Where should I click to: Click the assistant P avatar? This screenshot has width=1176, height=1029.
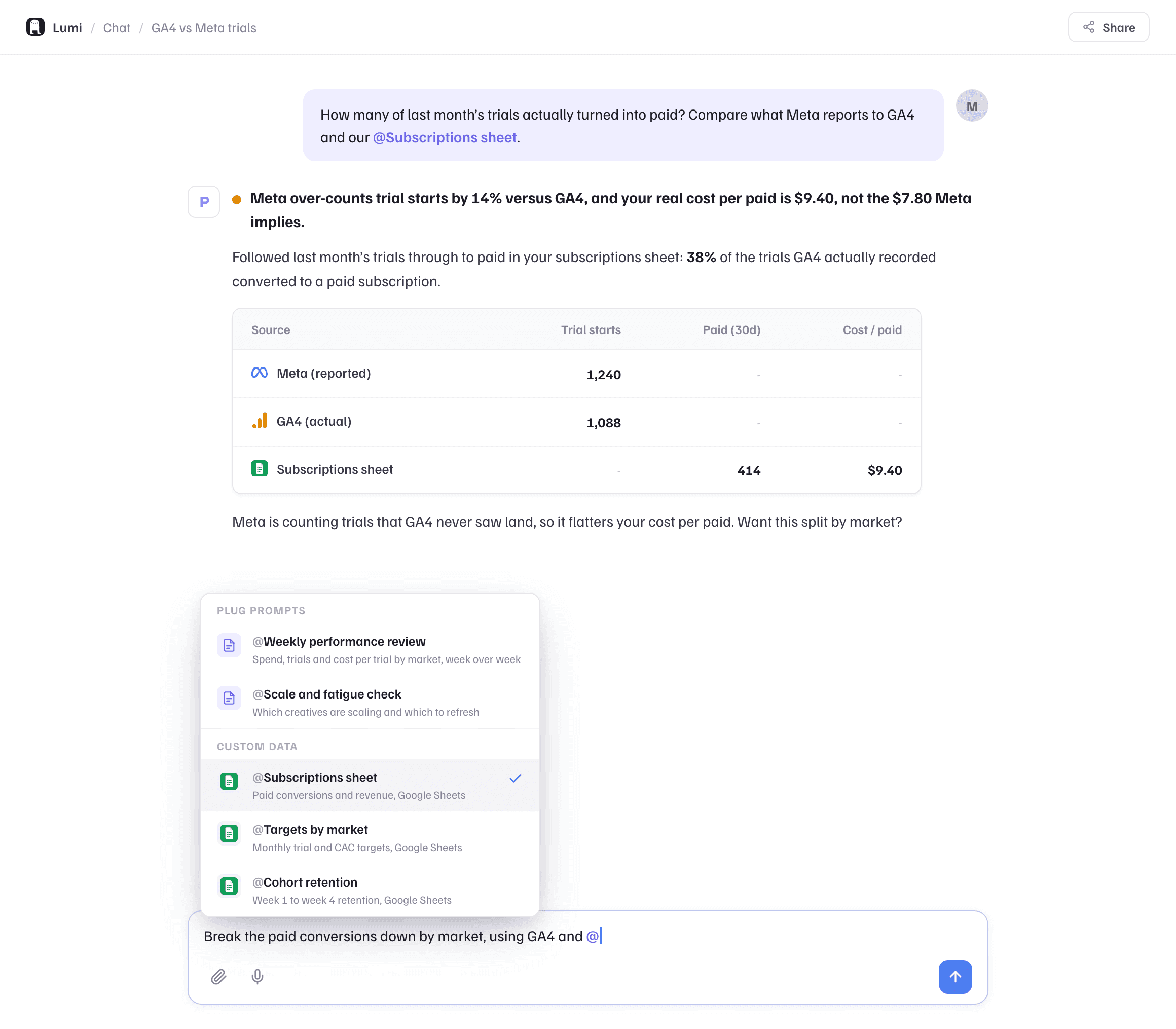point(204,202)
